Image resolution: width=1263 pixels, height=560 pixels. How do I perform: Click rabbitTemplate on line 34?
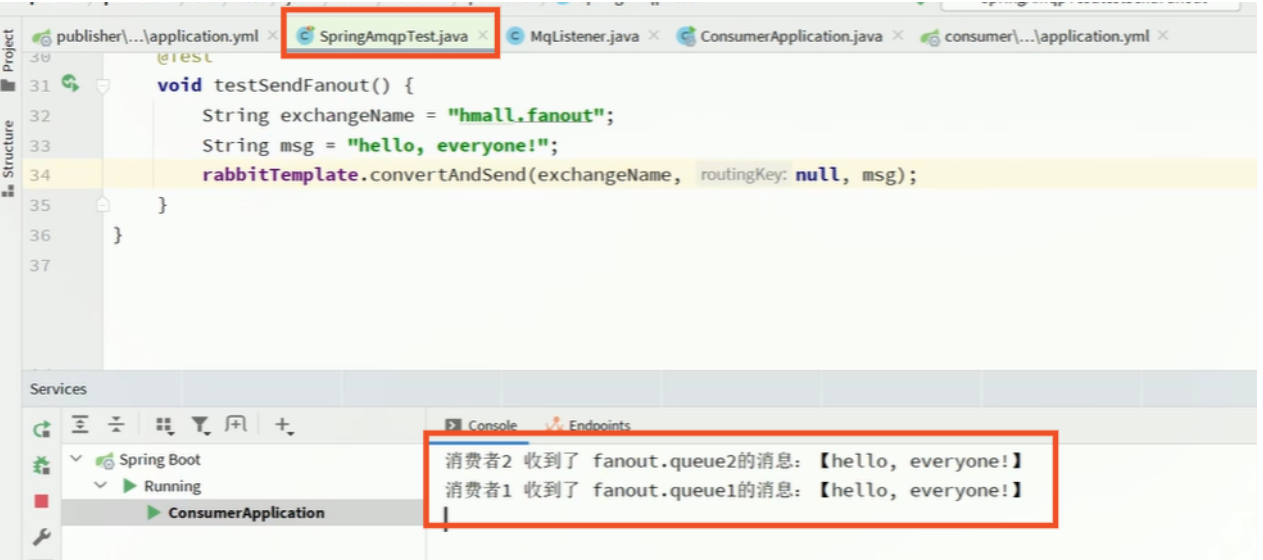click(x=279, y=175)
